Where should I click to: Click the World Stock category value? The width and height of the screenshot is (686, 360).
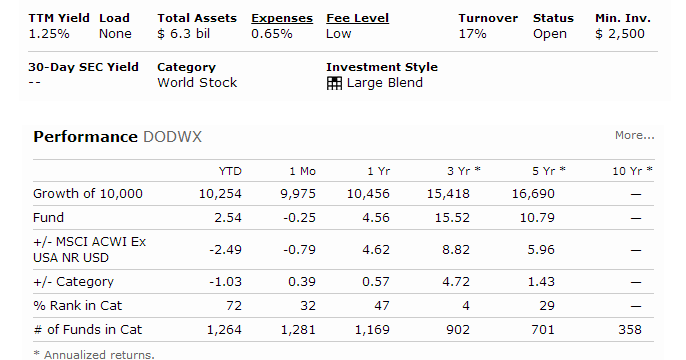coord(197,83)
